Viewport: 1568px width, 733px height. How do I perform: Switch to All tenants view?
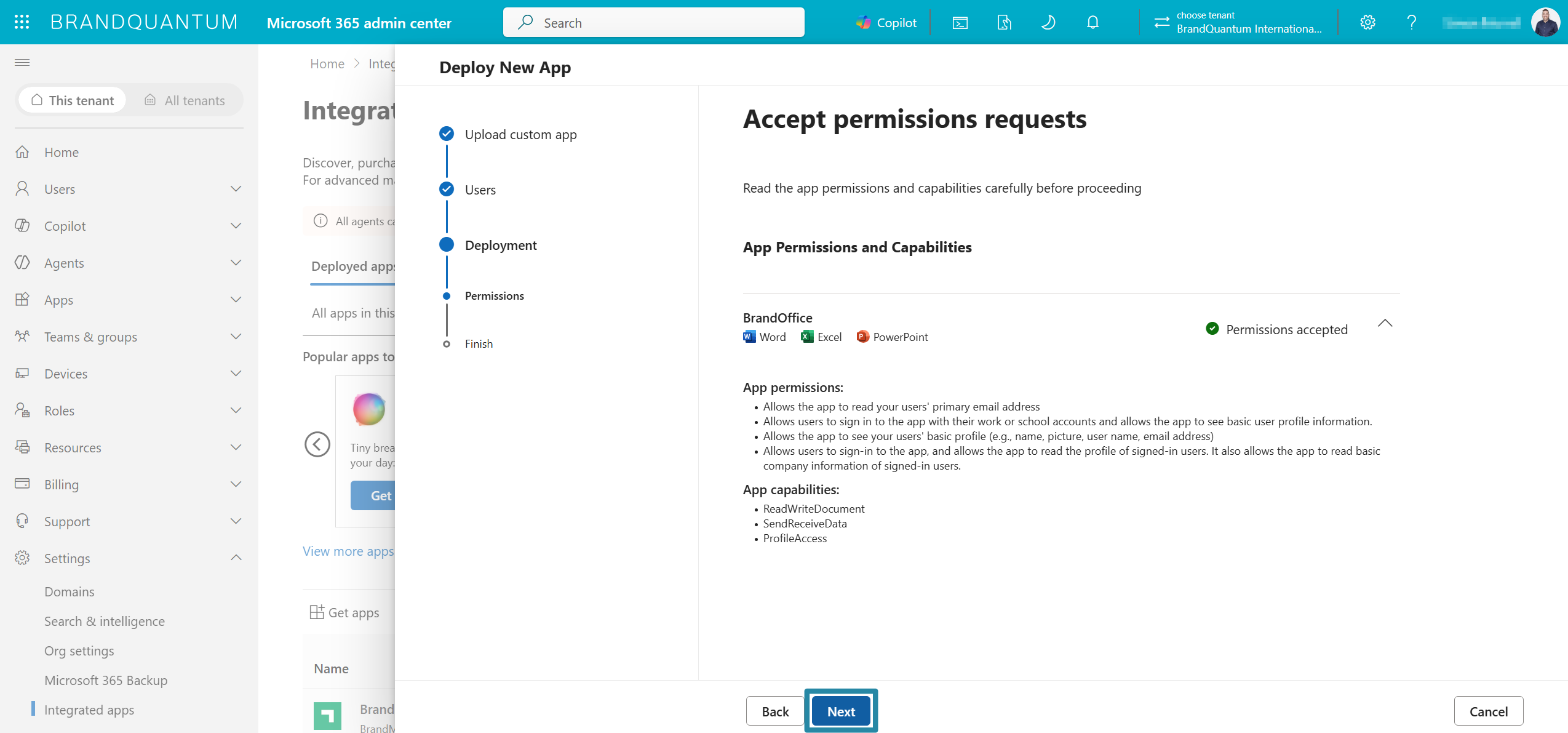point(185,100)
